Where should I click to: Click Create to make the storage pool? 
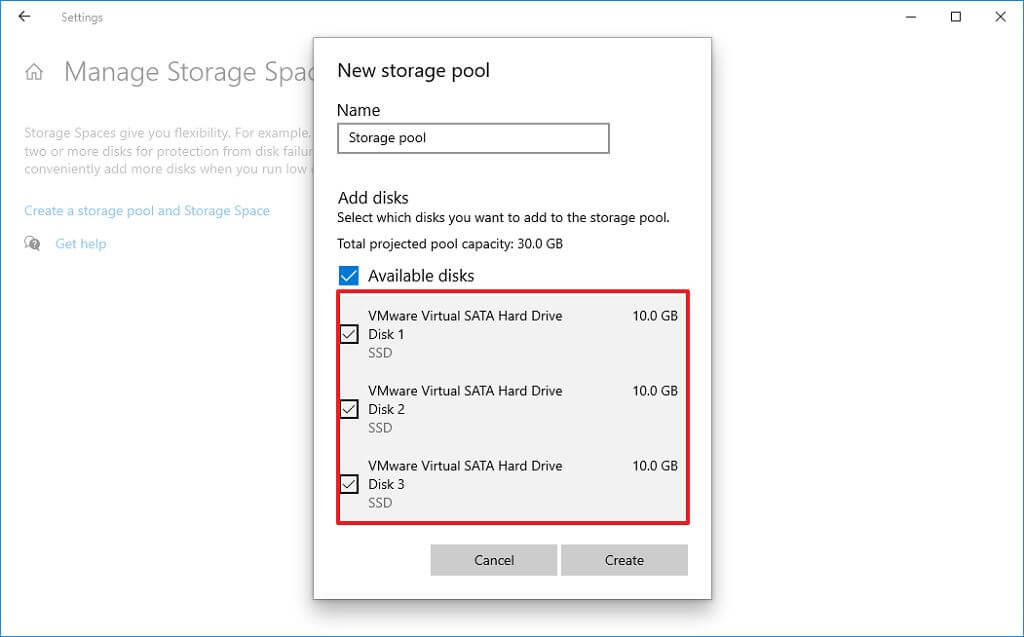pyautogui.click(x=624, y=560)
